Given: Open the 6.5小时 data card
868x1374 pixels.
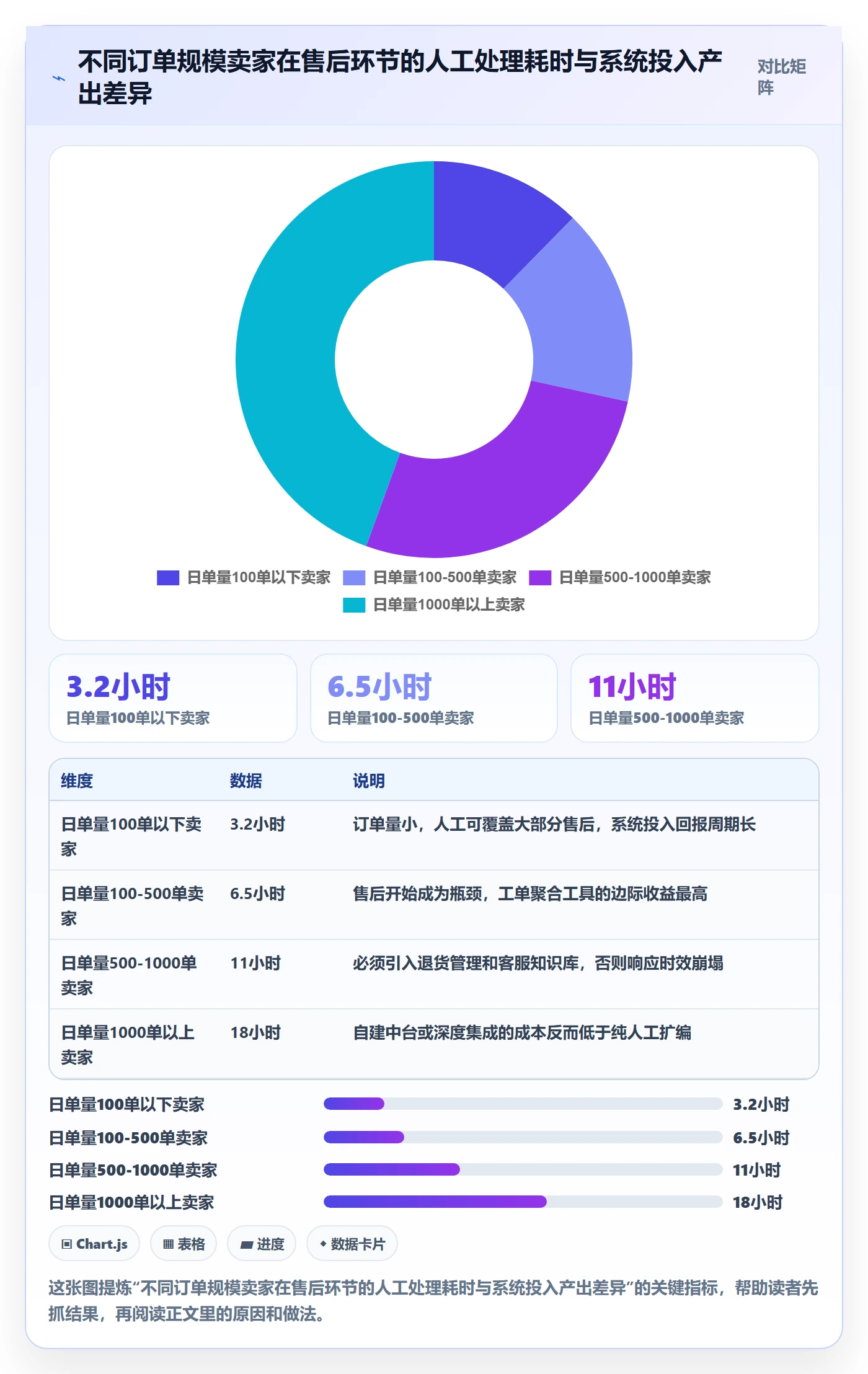Looking at the screenshot, I should tap(434, 698).
